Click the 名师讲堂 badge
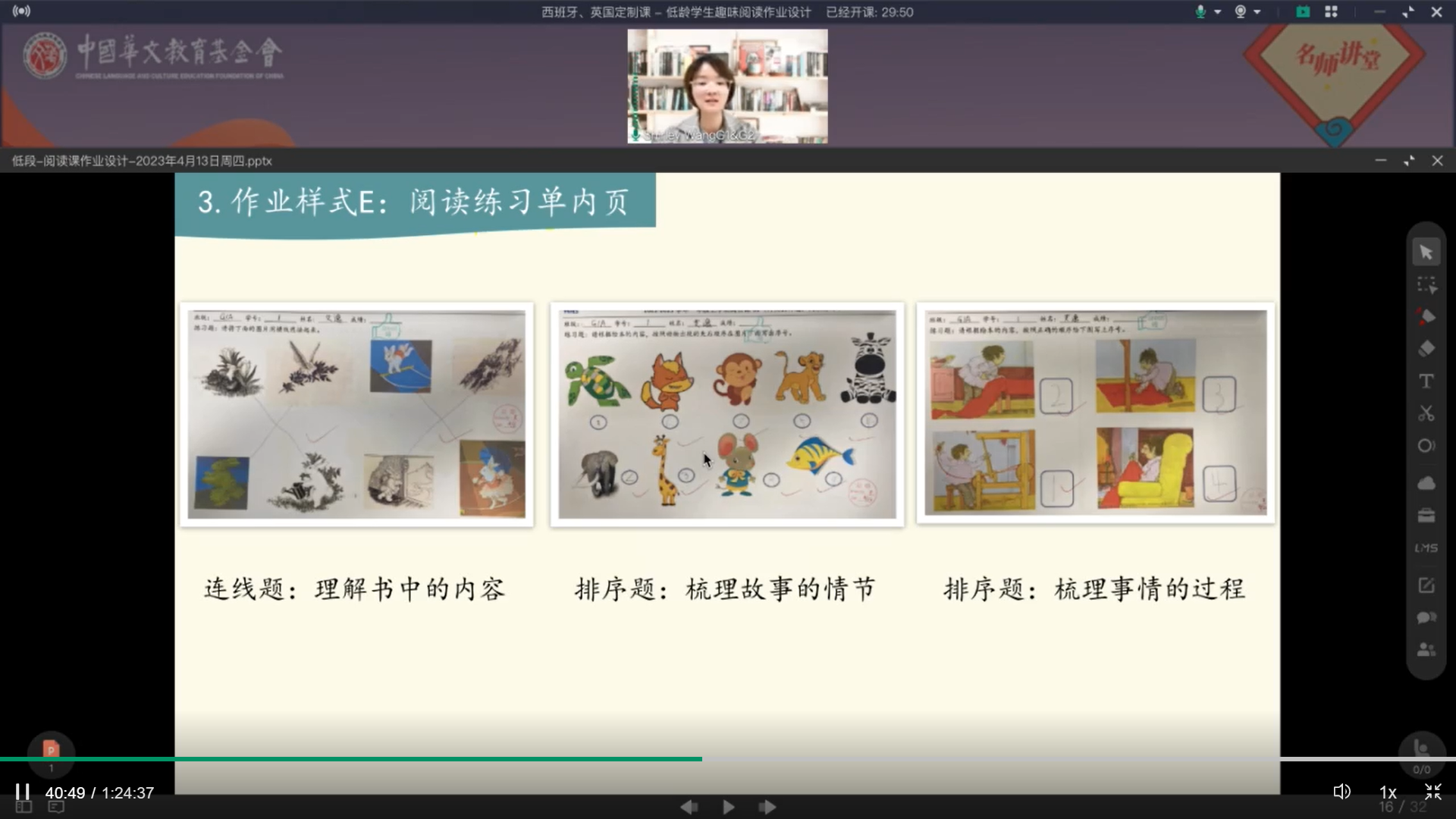This screenshot has height=819, width=1456. [x=1335, y=85]
